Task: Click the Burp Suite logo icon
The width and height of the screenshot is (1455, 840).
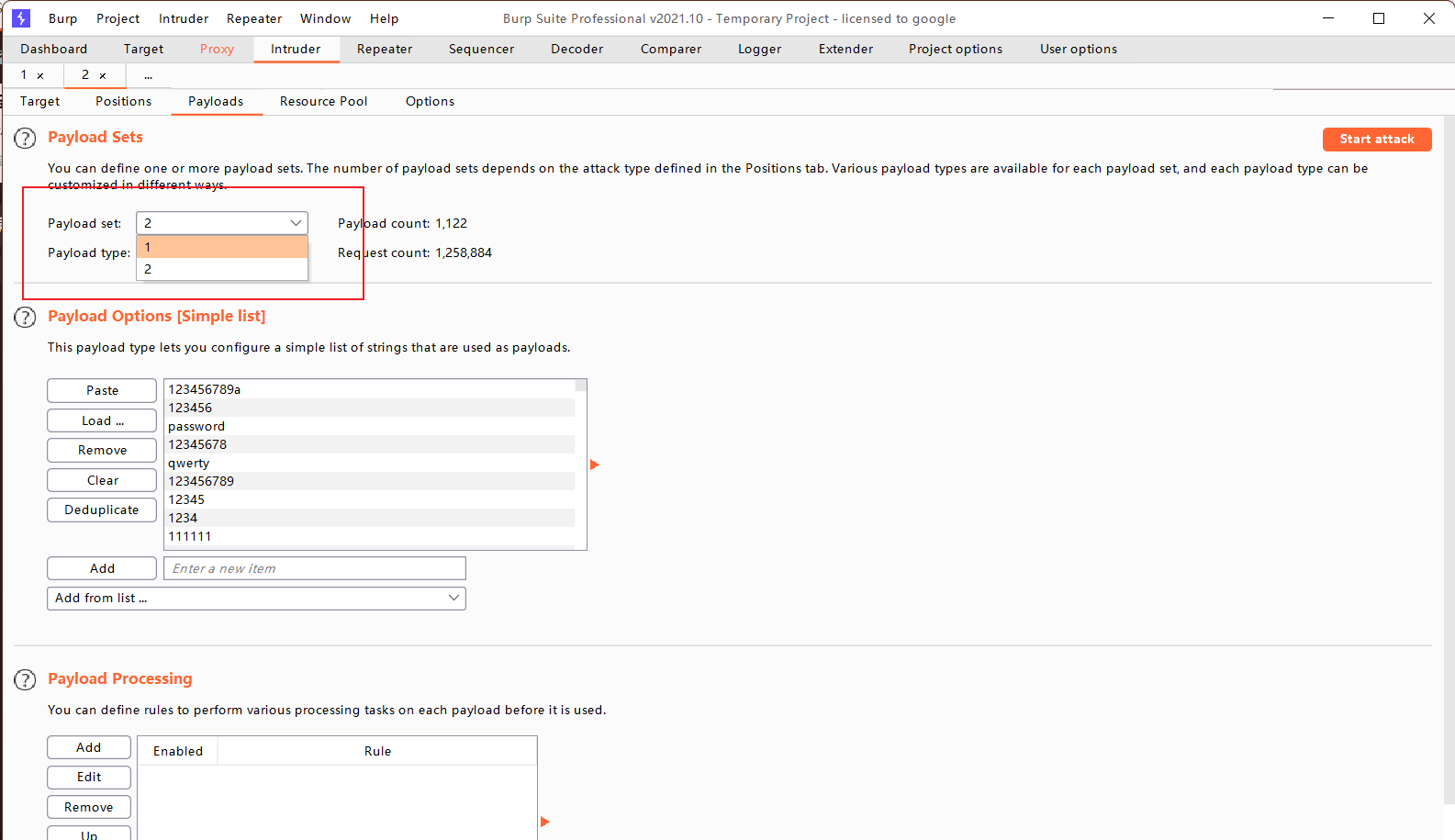Action: (21, 18)
